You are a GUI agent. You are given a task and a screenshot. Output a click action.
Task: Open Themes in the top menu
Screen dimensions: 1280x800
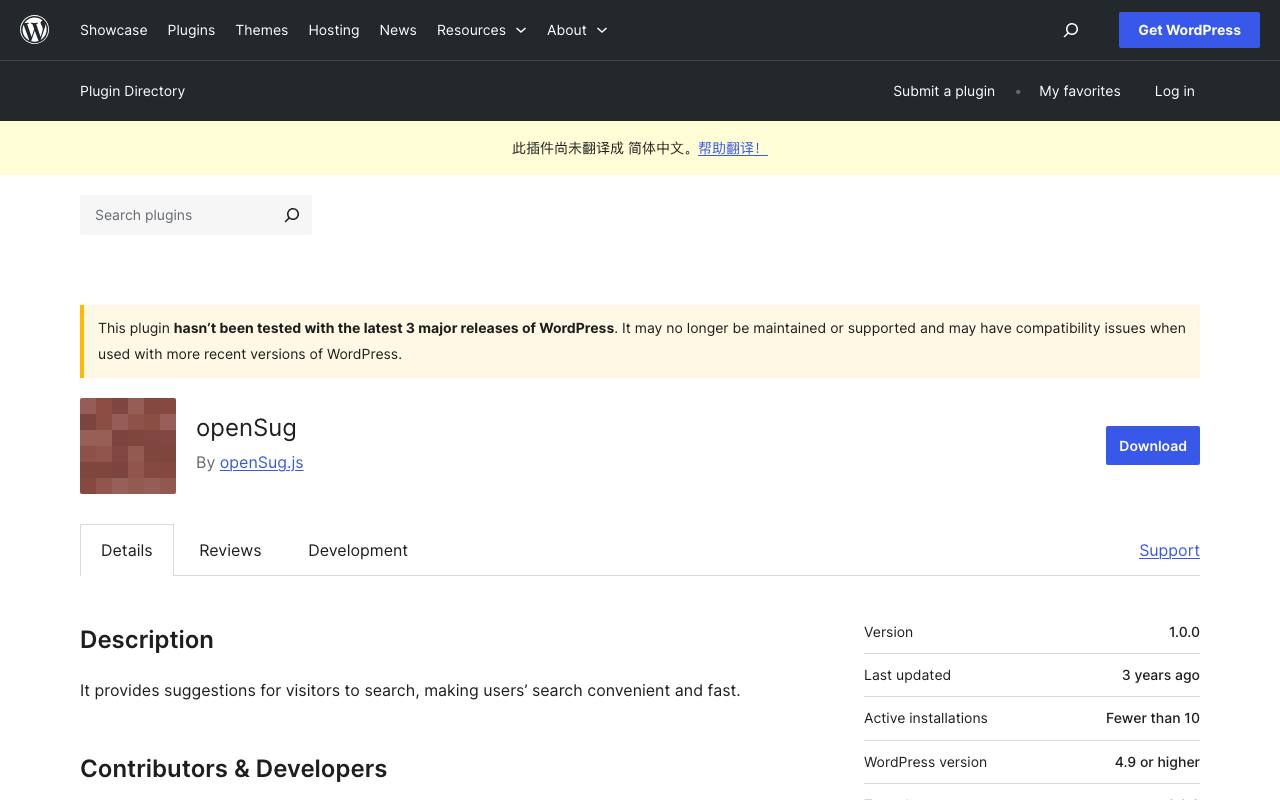click(x=262, y=30)
